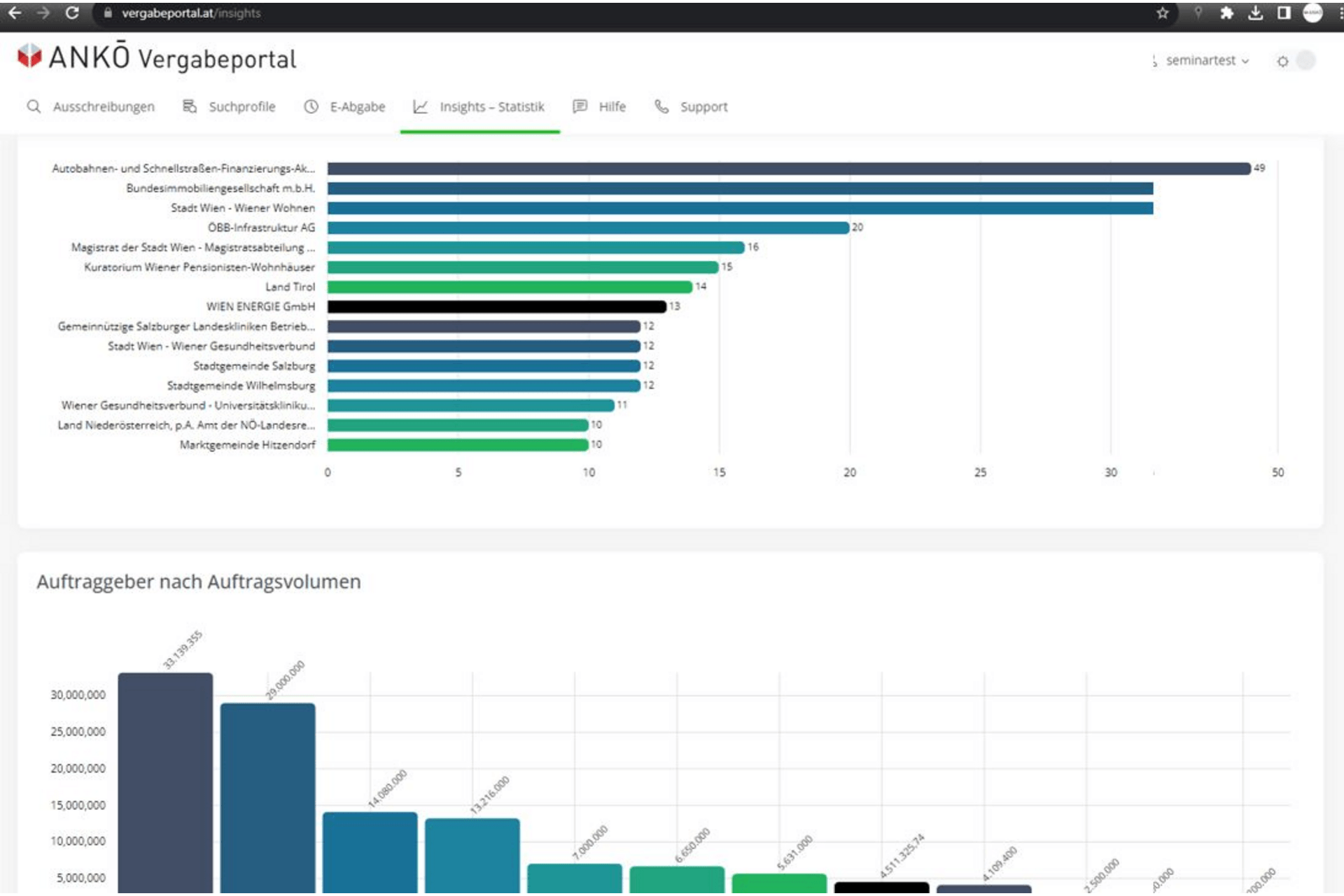
Task: Navigate back using browser back arrow
Action: 15,13
